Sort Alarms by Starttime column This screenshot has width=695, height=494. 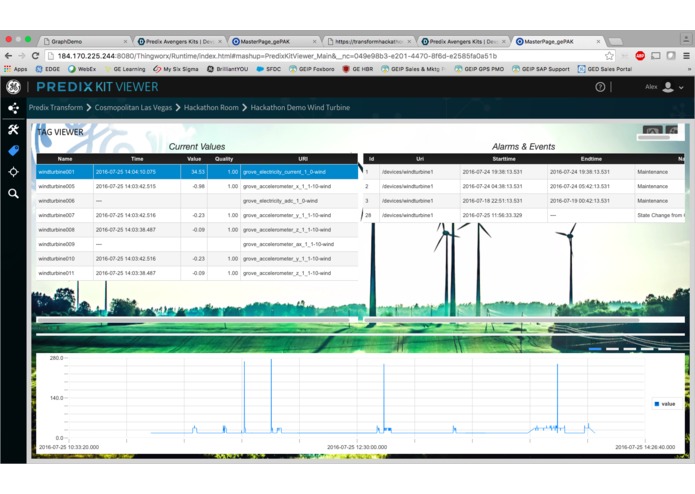pos(504,159)
